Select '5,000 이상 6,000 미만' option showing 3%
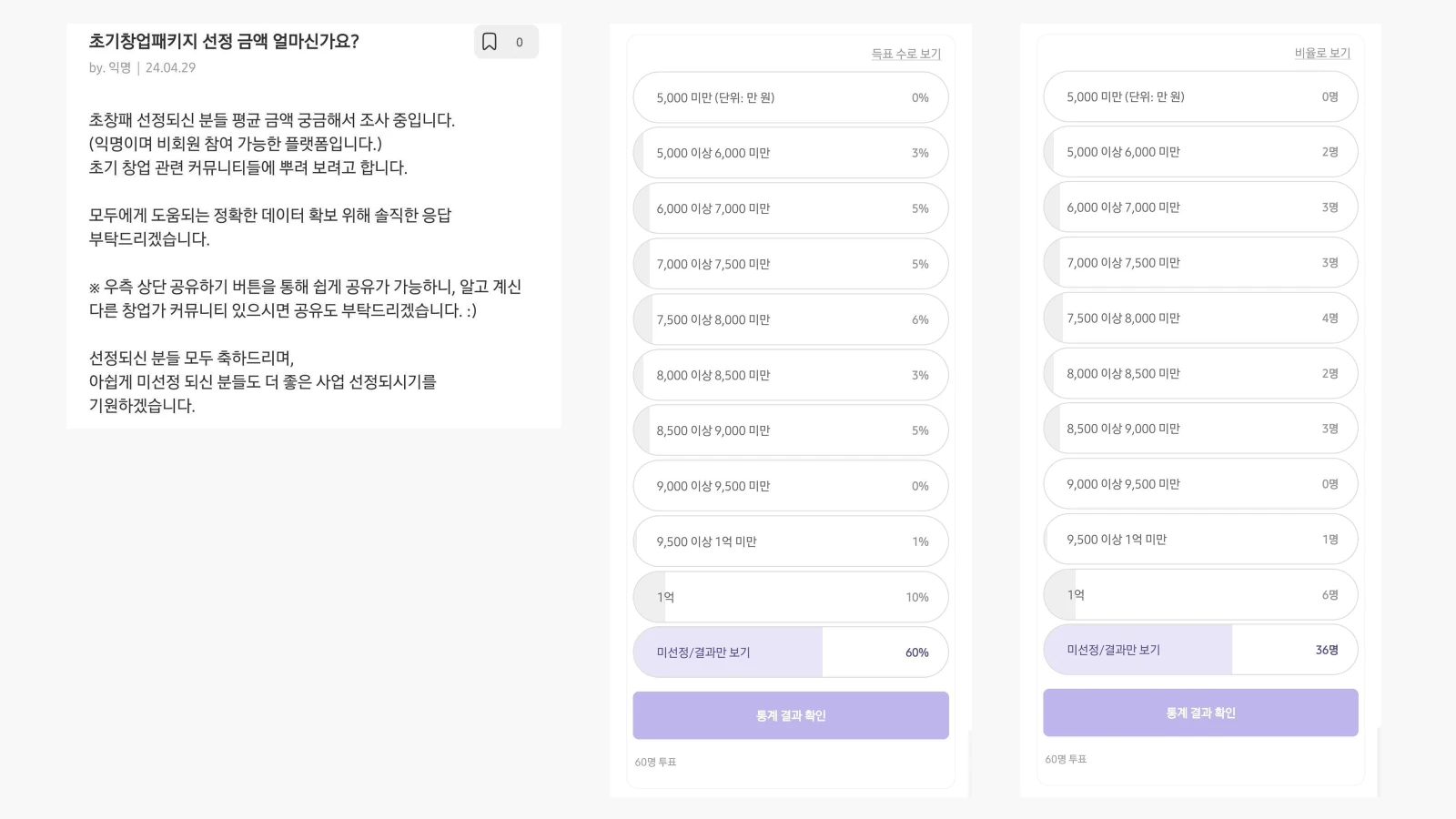 point(790,153)
